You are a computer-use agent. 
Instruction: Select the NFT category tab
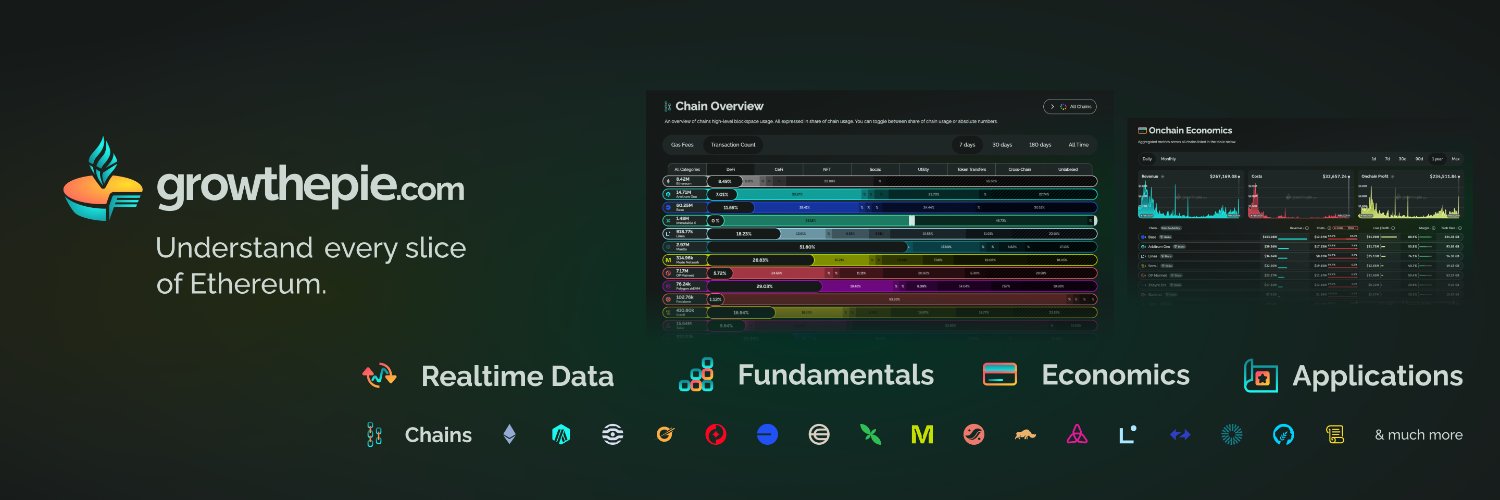(827, 169)
